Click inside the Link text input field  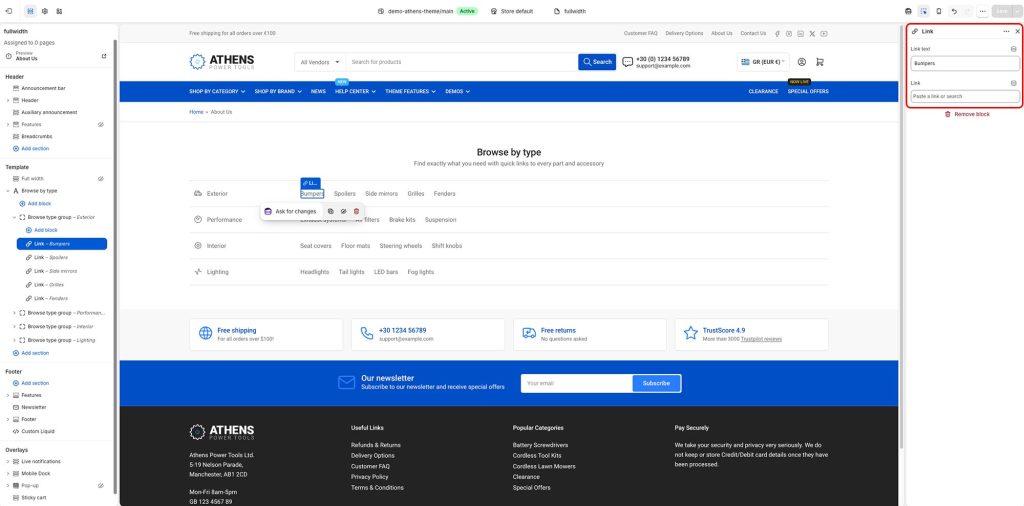[965, 63]
